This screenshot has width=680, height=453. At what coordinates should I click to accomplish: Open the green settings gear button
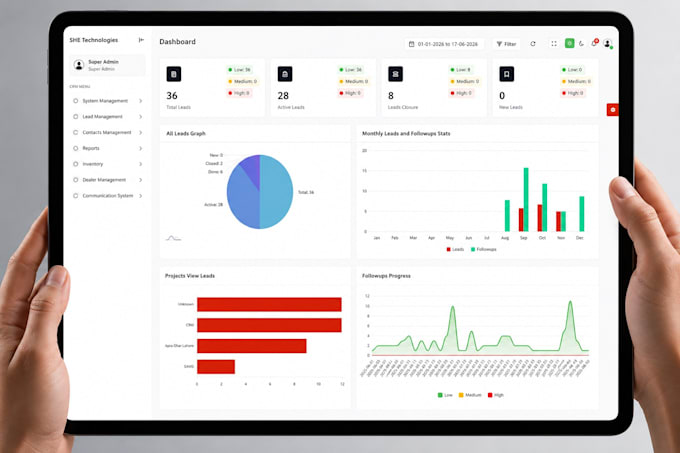569,43
